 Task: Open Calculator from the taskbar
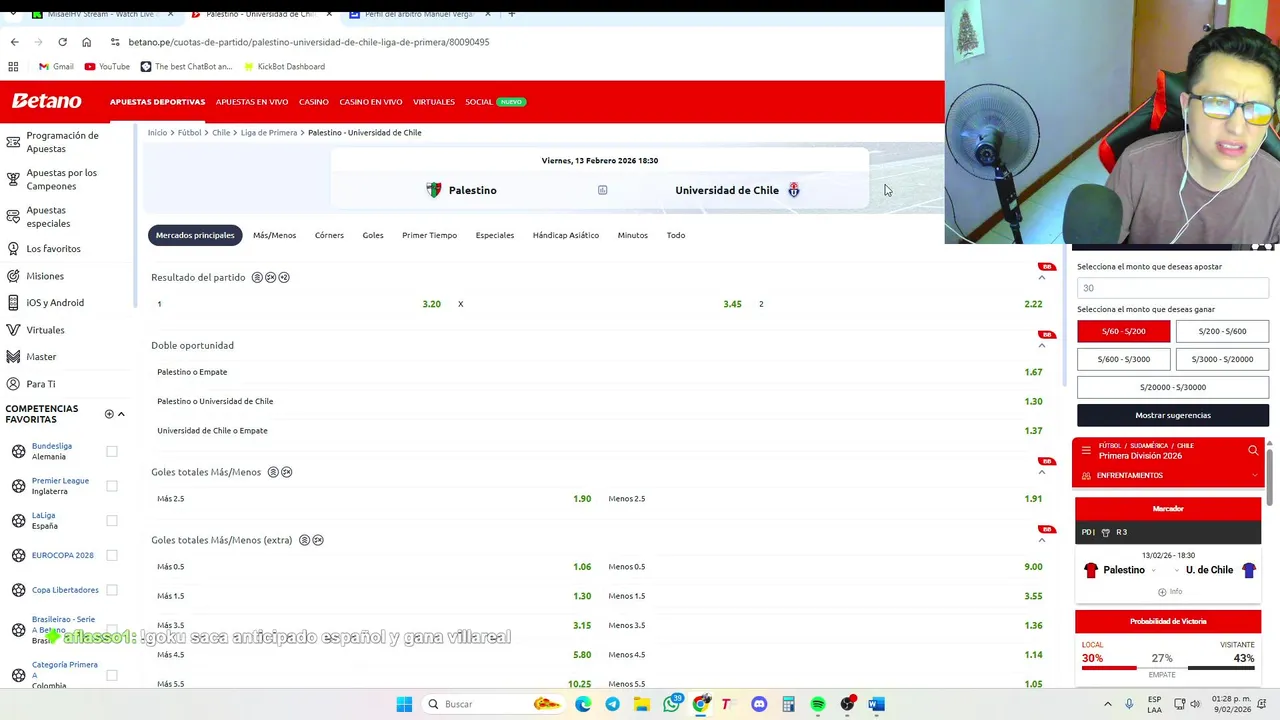point(788,704)
